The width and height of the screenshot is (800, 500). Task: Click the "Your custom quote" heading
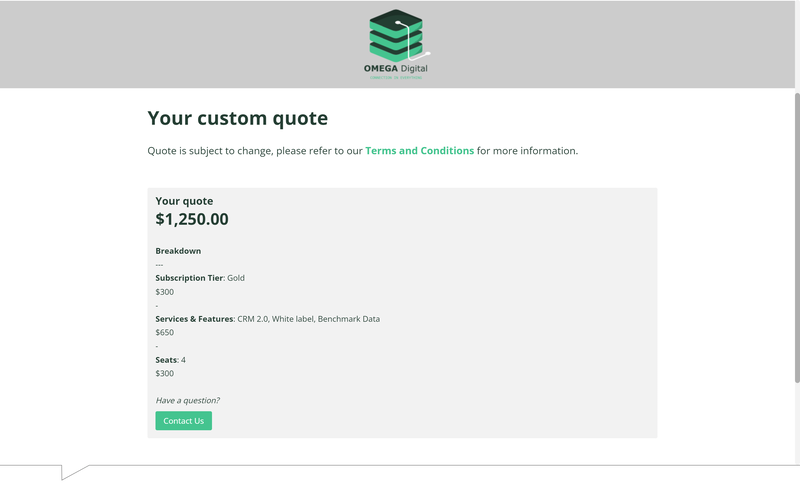[x=237, y=118]
